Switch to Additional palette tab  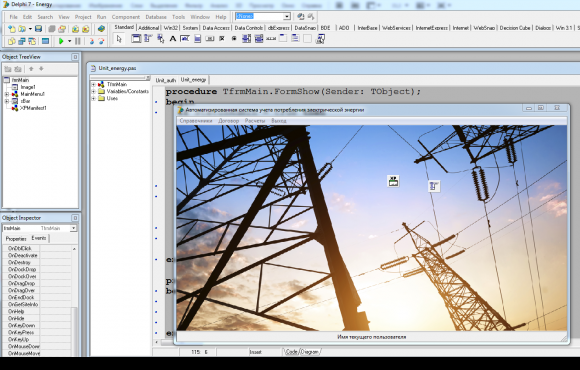(148, 28)
